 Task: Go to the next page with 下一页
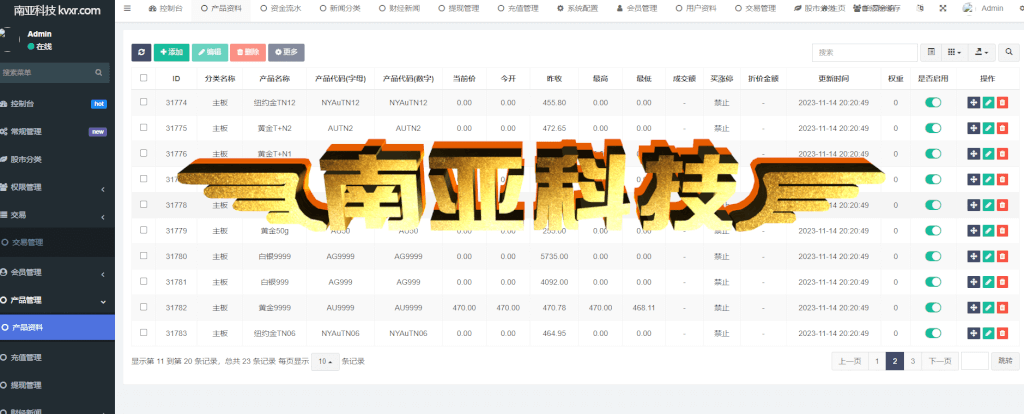click(940, 360)
